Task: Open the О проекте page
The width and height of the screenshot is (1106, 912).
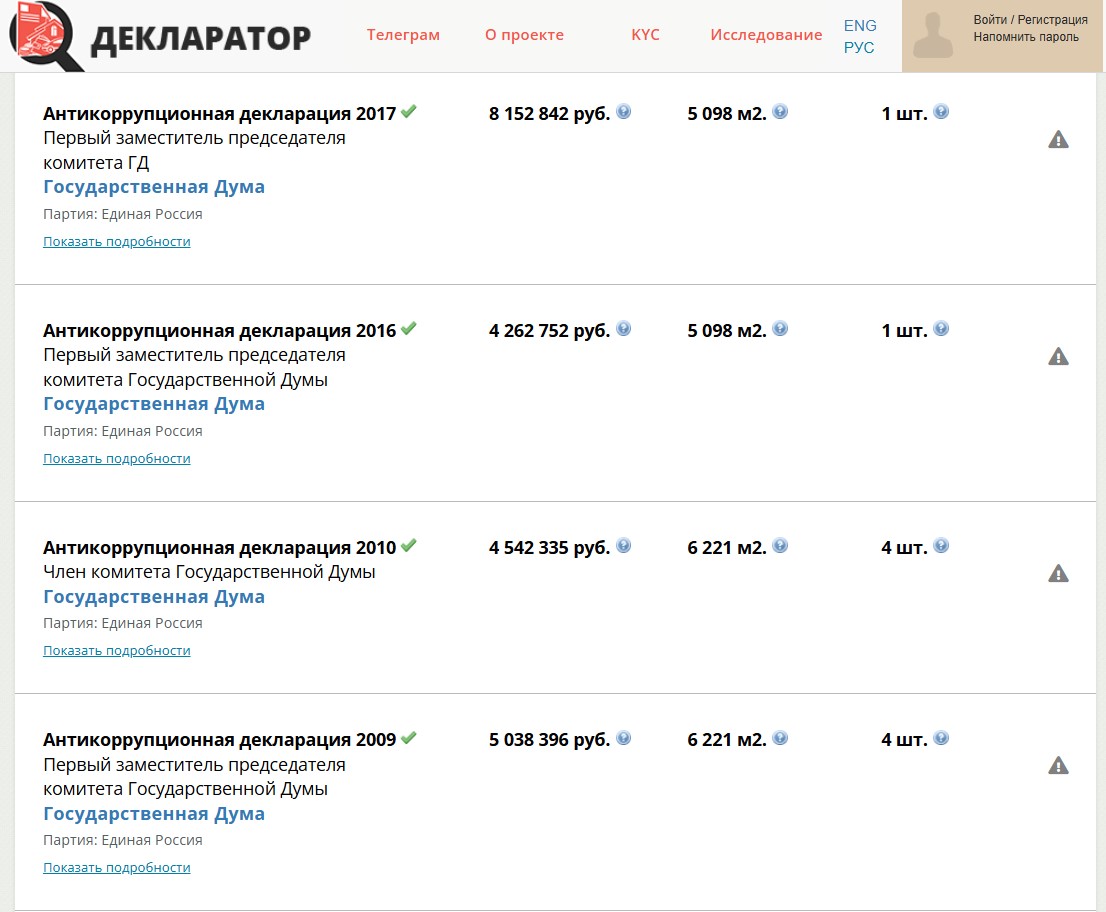Action: point(524,35)
